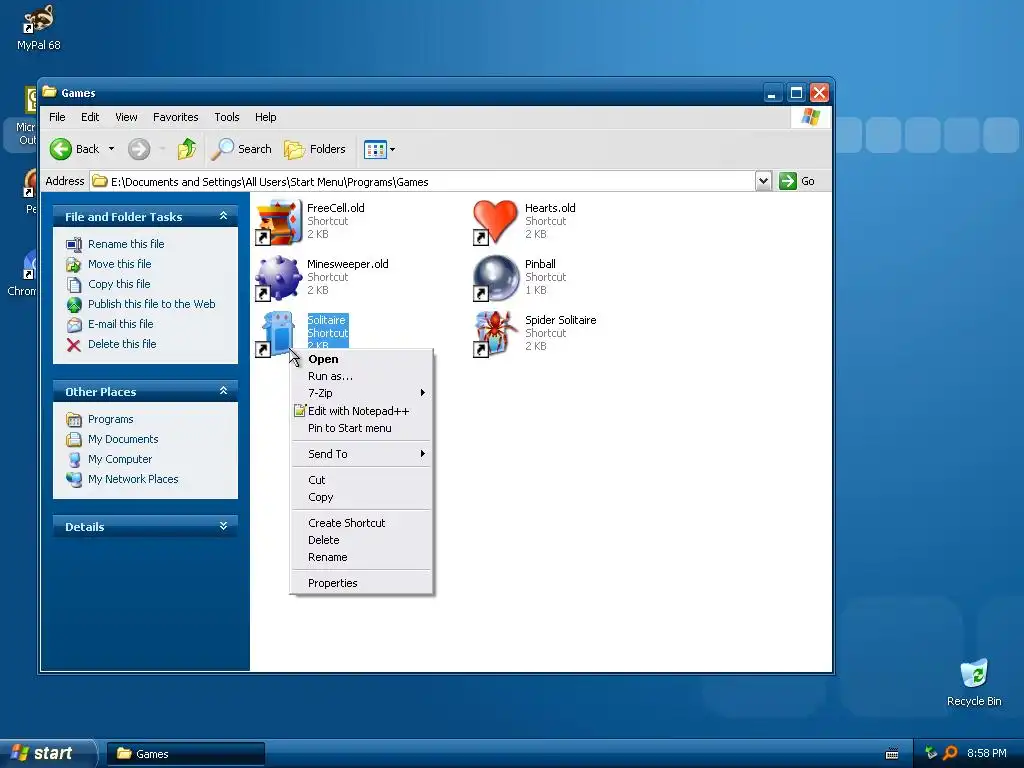Viewport: 1024px width, 768px height.
Task: Open Properties from the context menu
Action: coord(361,583)
